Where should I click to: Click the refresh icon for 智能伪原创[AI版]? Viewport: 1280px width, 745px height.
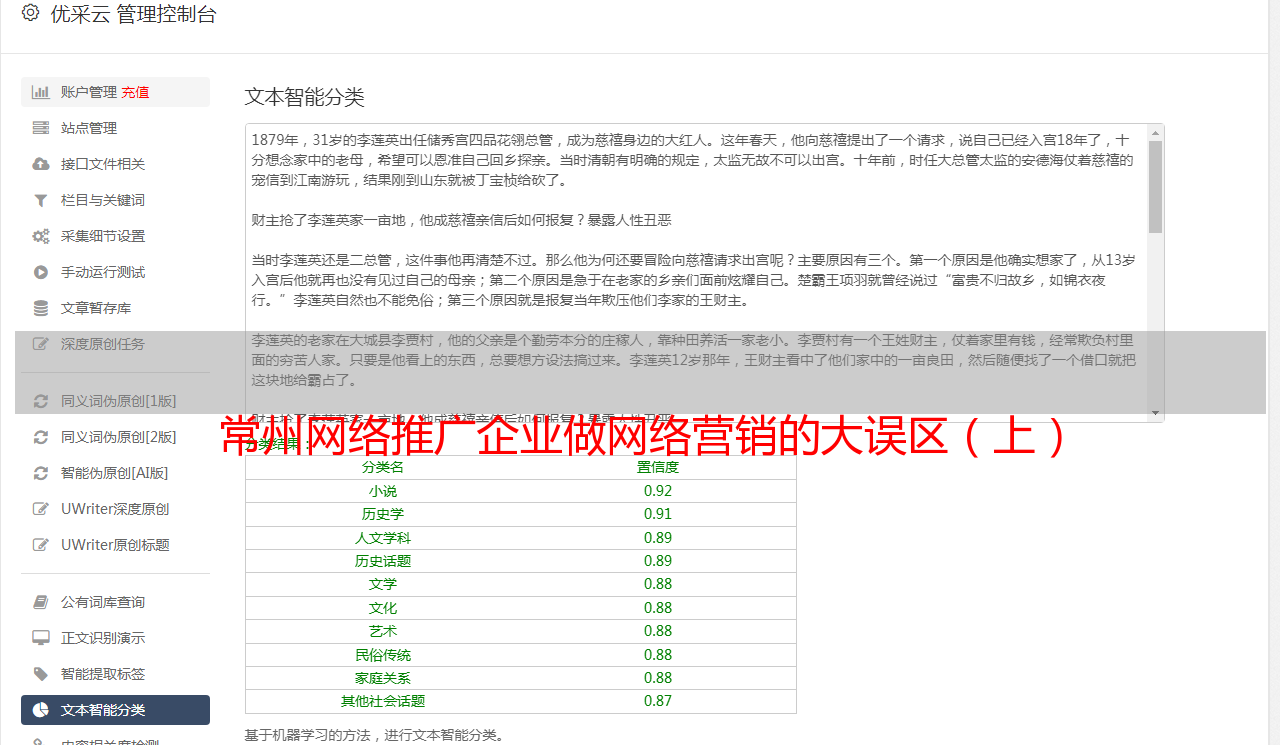click(41, 473)
